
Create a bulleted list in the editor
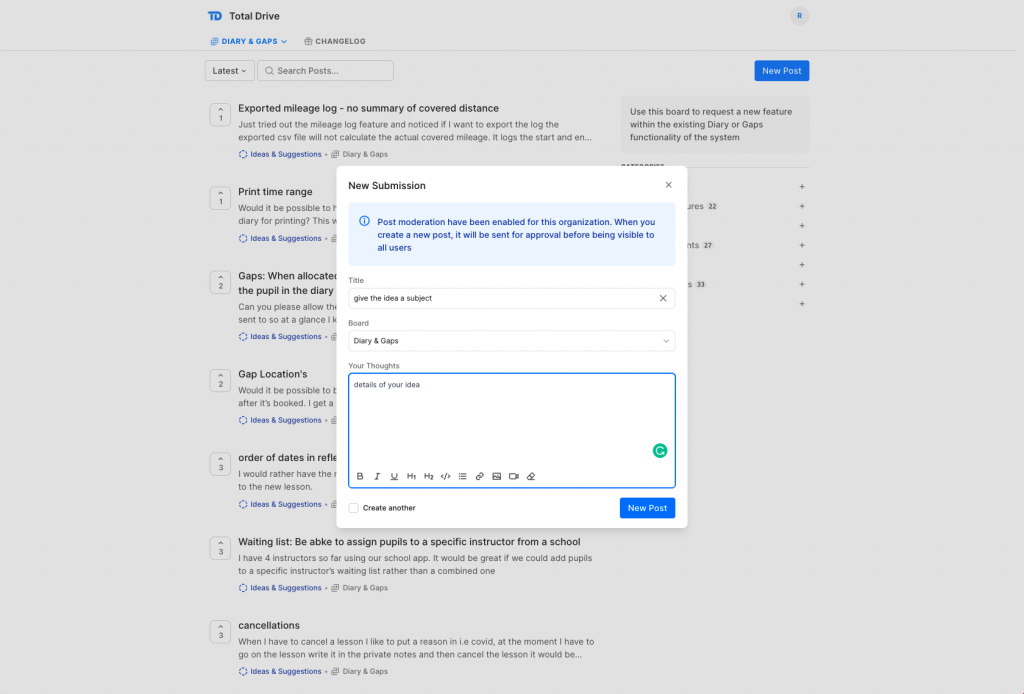tap(462, 475)
